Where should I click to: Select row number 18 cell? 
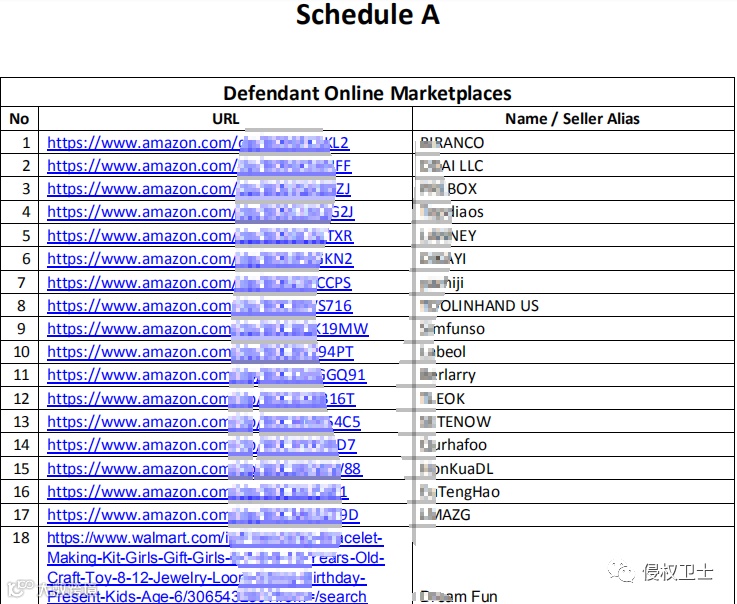coord(21,537)
